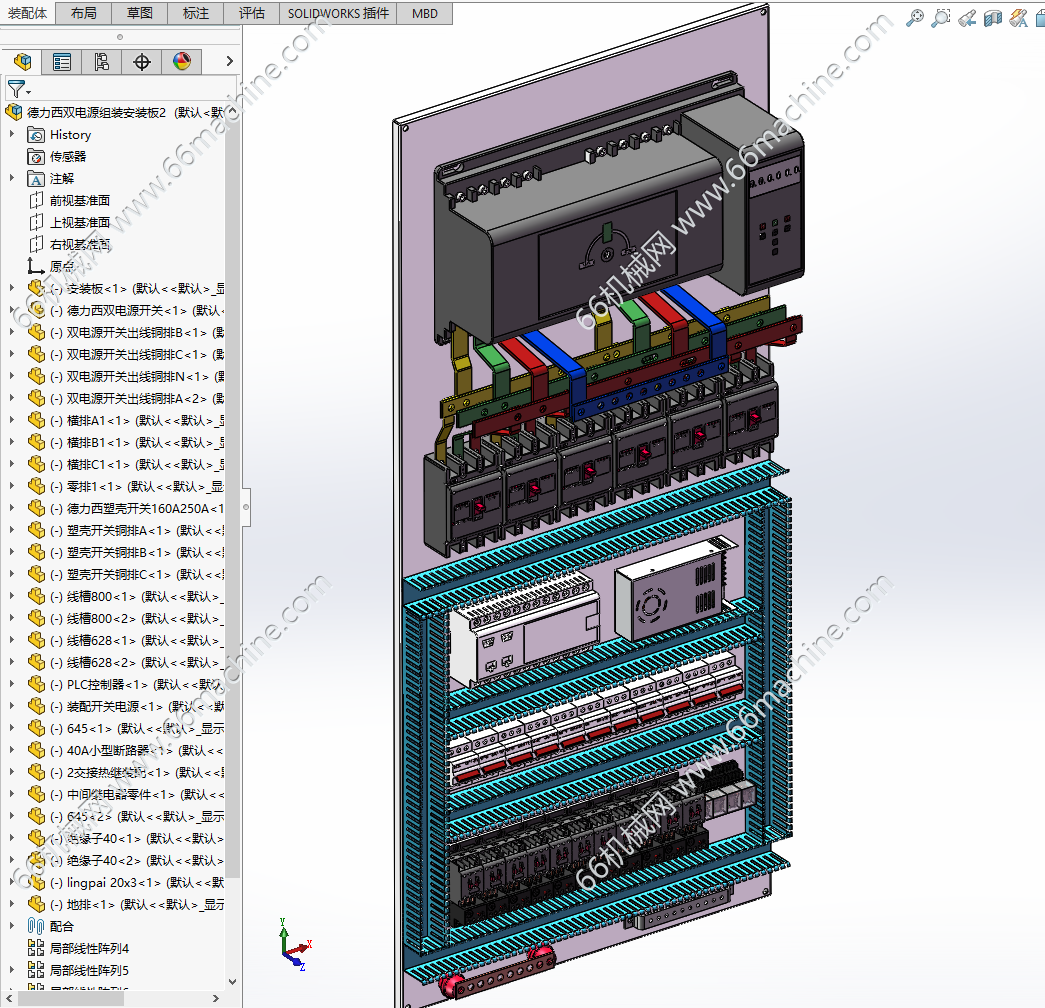The height and width of the screenshot is (1008, 1045).
Task: Expand the 配合 mates group
Action: (12, 927)
